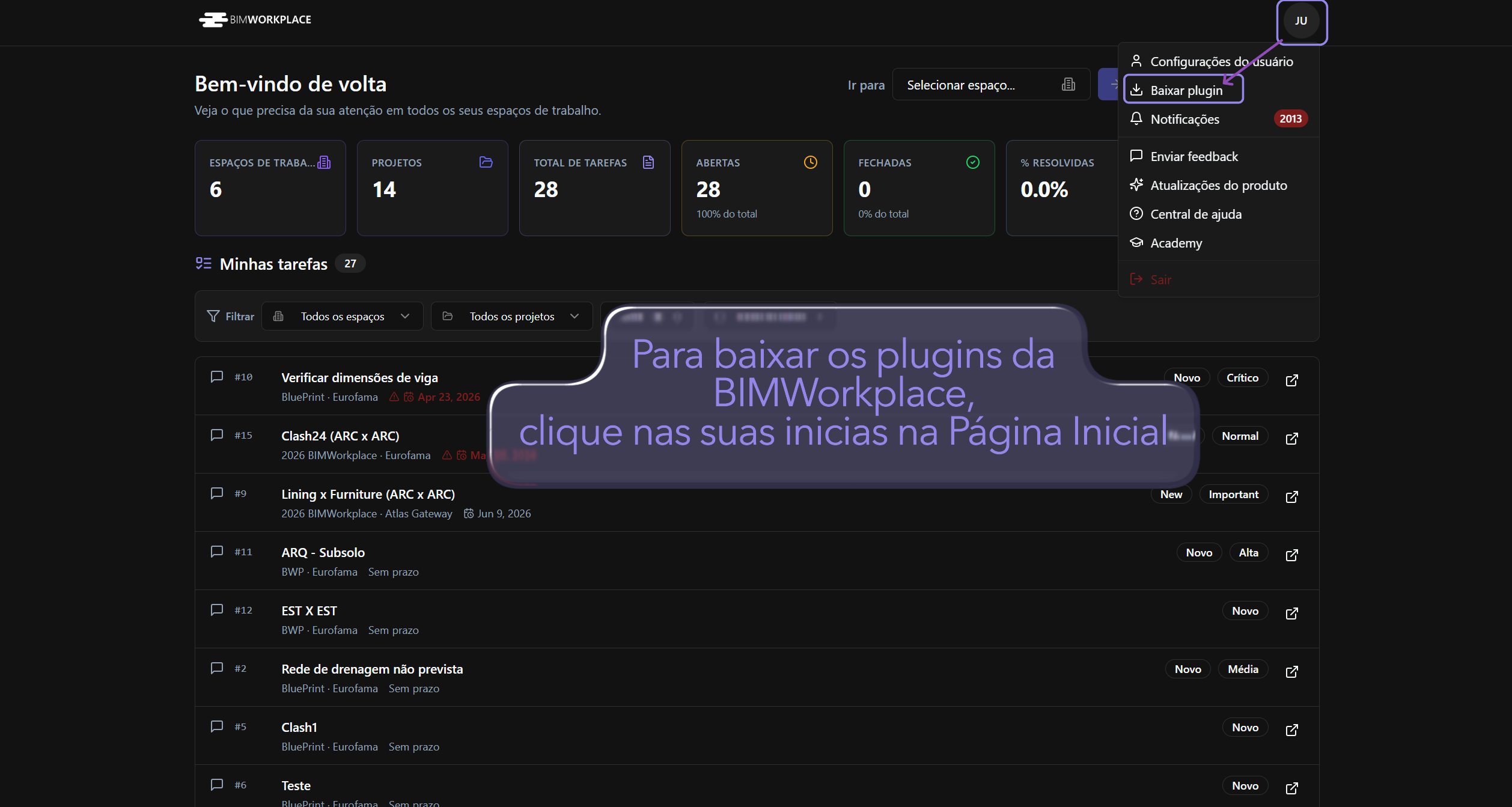Open EST X EST external link
This screenshot has height=807, width=1512.
coord(1292,614)
